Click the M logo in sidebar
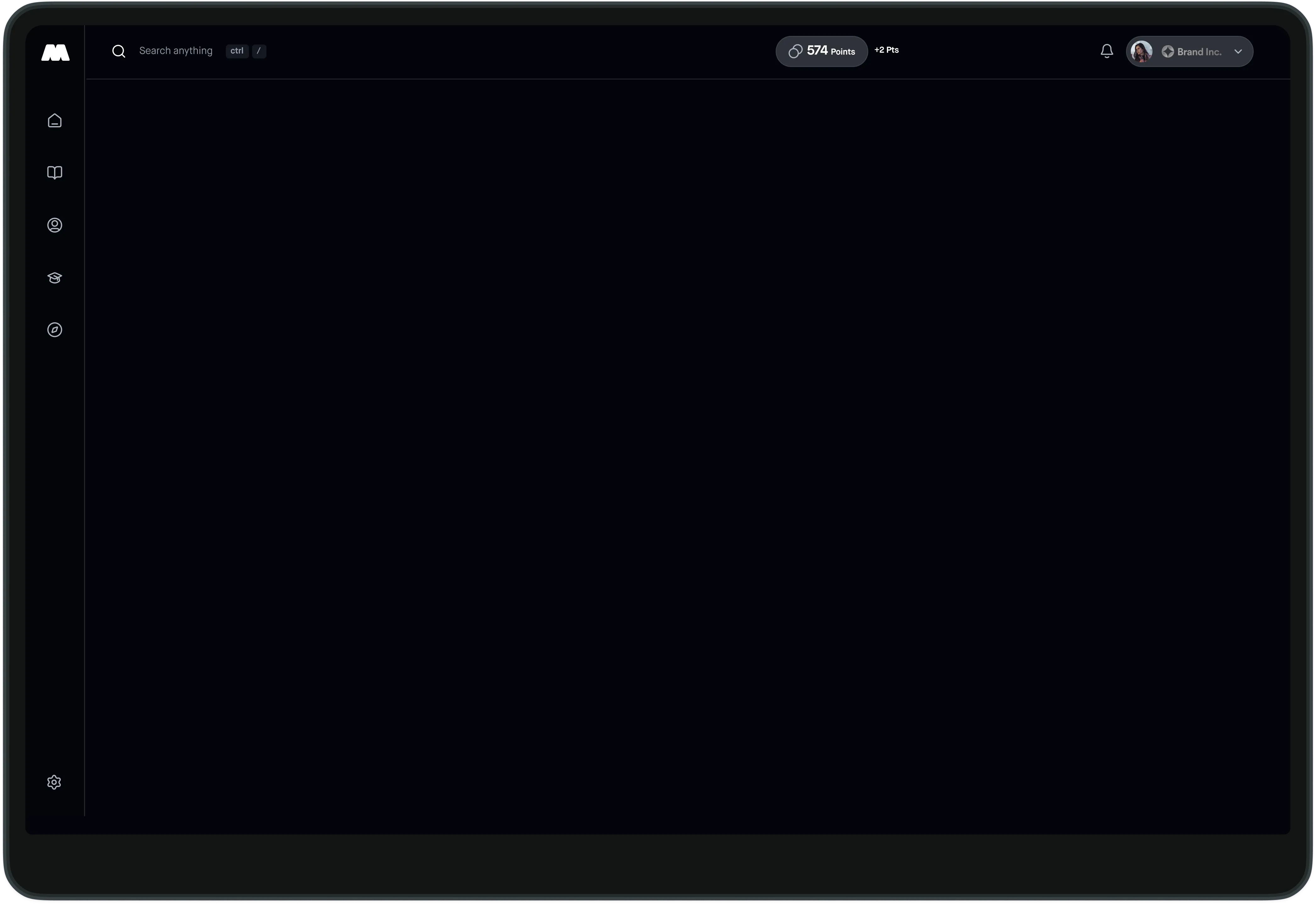Viewport: 1316px width, 905px height. coord(55,52)
